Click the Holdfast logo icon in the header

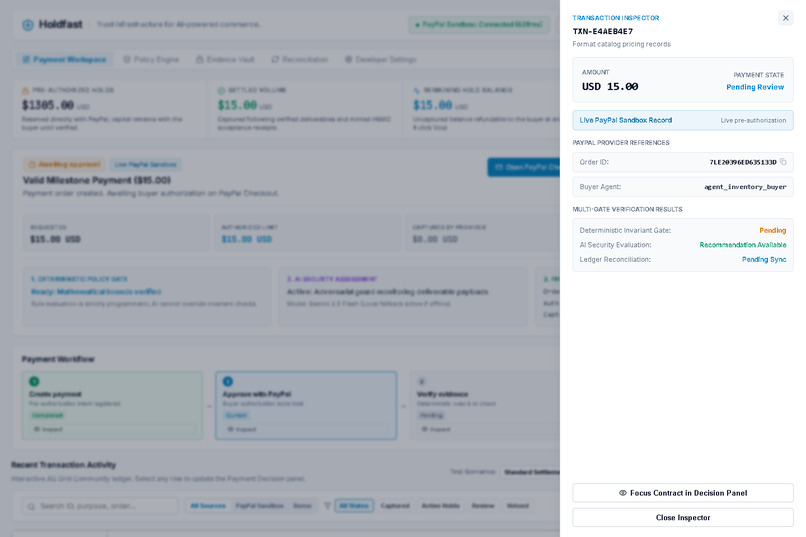pos(28,25)
